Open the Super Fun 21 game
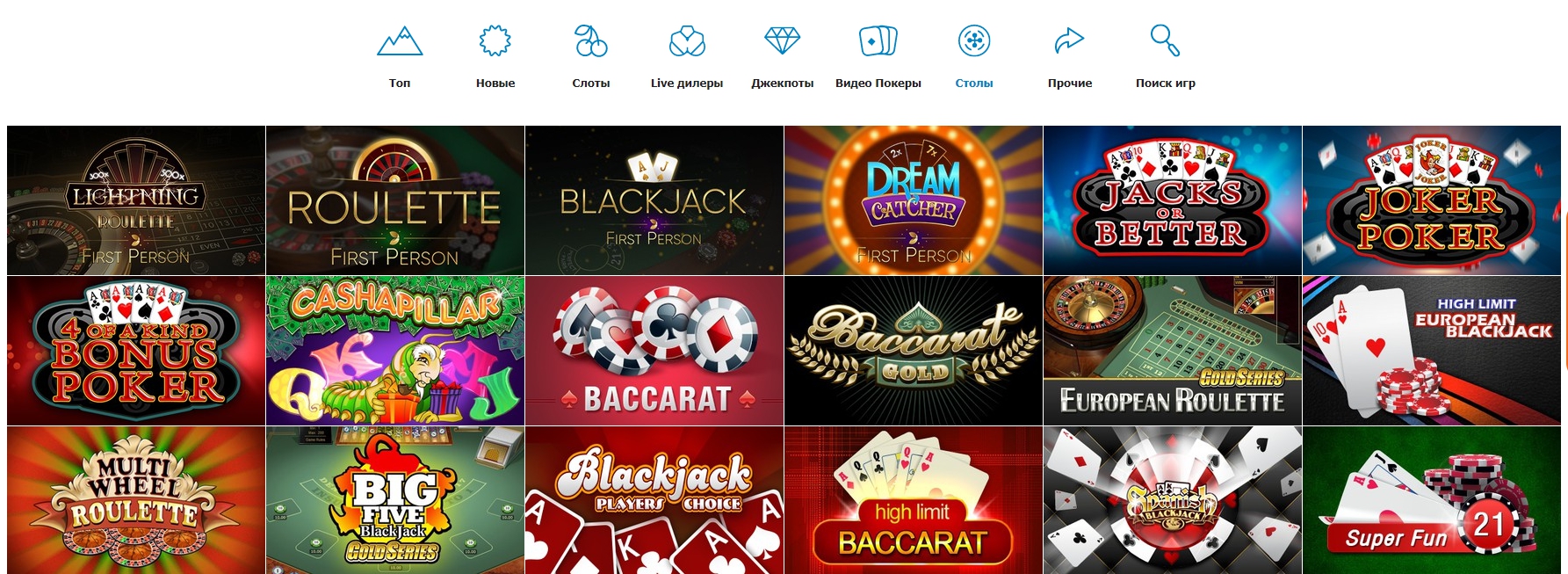The width and height of the screenshot is (1568, 574). click(x=1432, y=500)
